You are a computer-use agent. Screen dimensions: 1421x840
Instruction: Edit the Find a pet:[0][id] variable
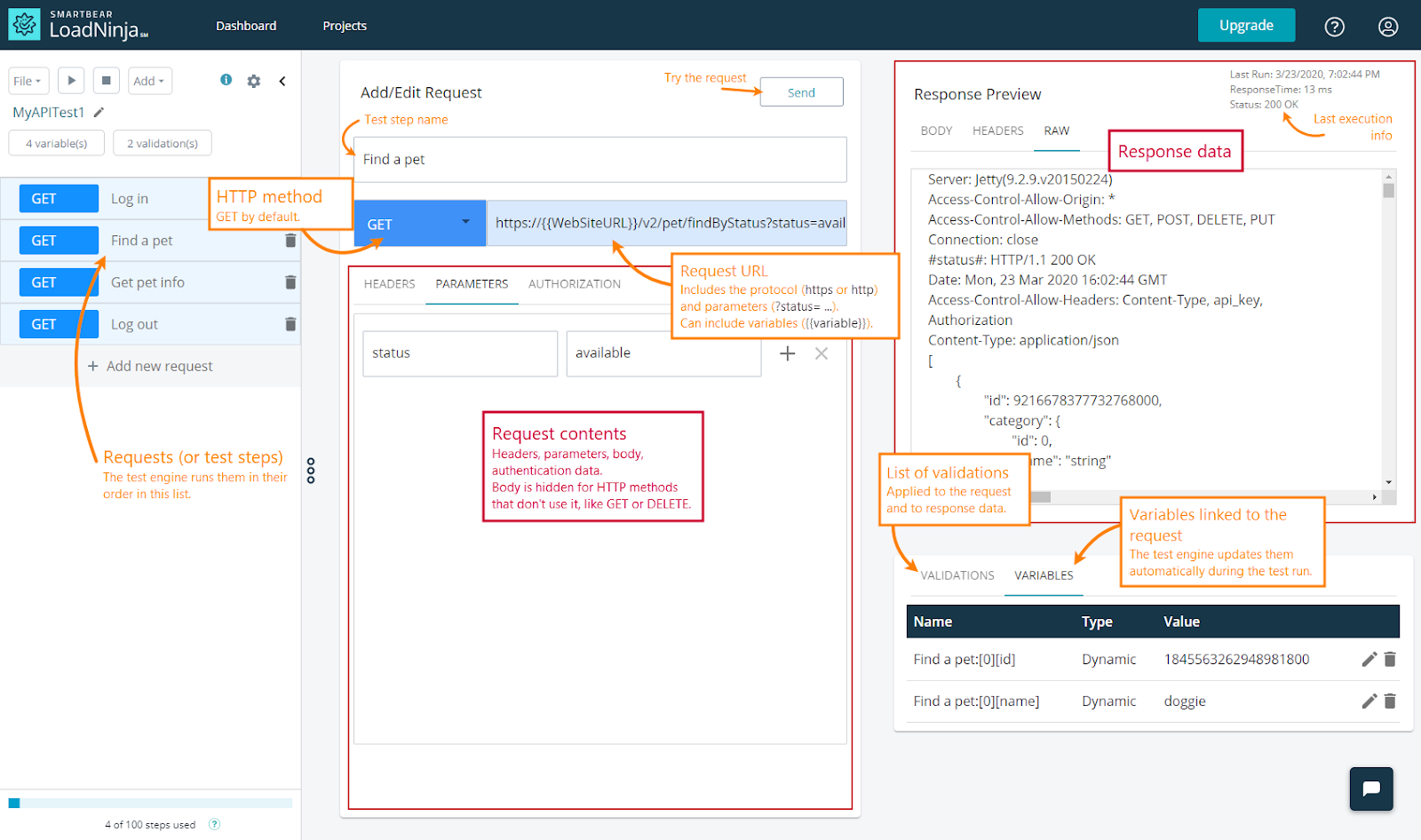[x=1369, y=659]
